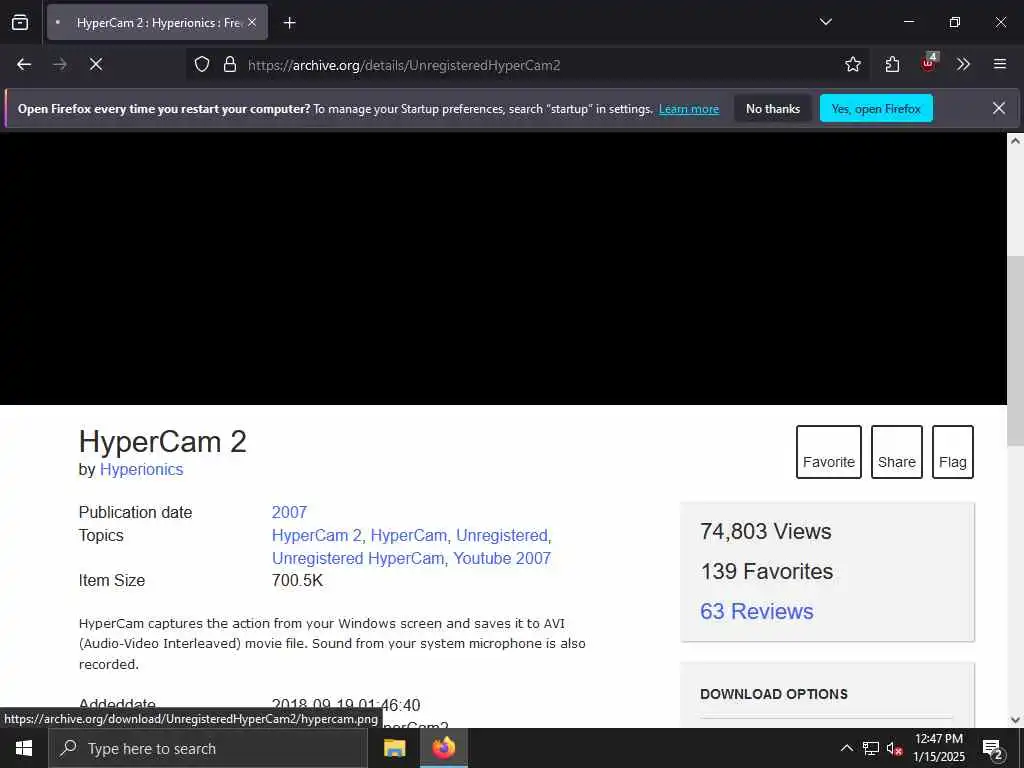The height and width of the screenshot is (768, 1024).
Task: Click the scrollbar up arrow
Action: [1015, 140]
